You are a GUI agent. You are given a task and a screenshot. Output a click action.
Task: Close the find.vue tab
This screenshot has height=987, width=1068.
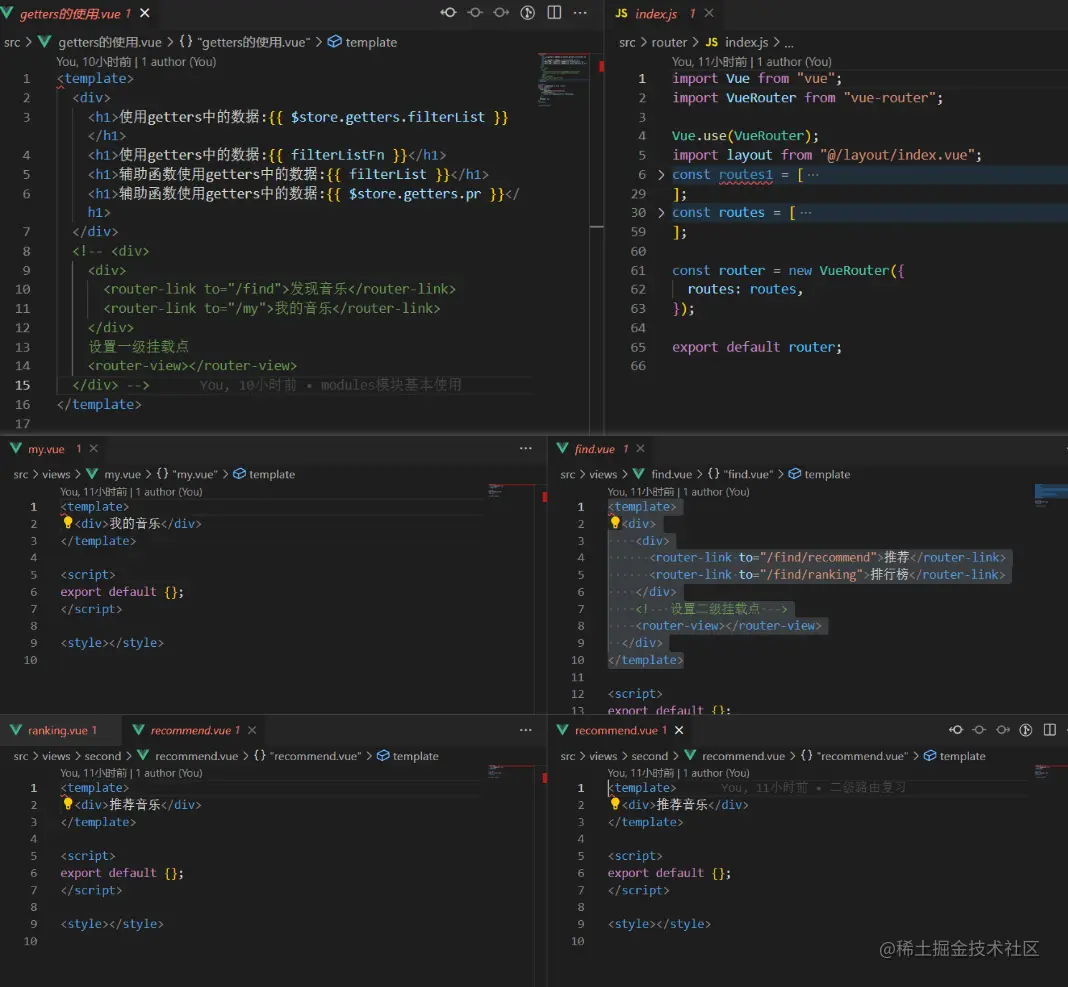[640, 448]
